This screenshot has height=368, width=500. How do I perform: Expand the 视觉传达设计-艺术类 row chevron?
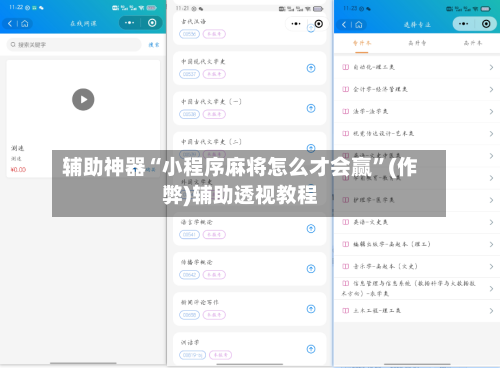point(491,134)
